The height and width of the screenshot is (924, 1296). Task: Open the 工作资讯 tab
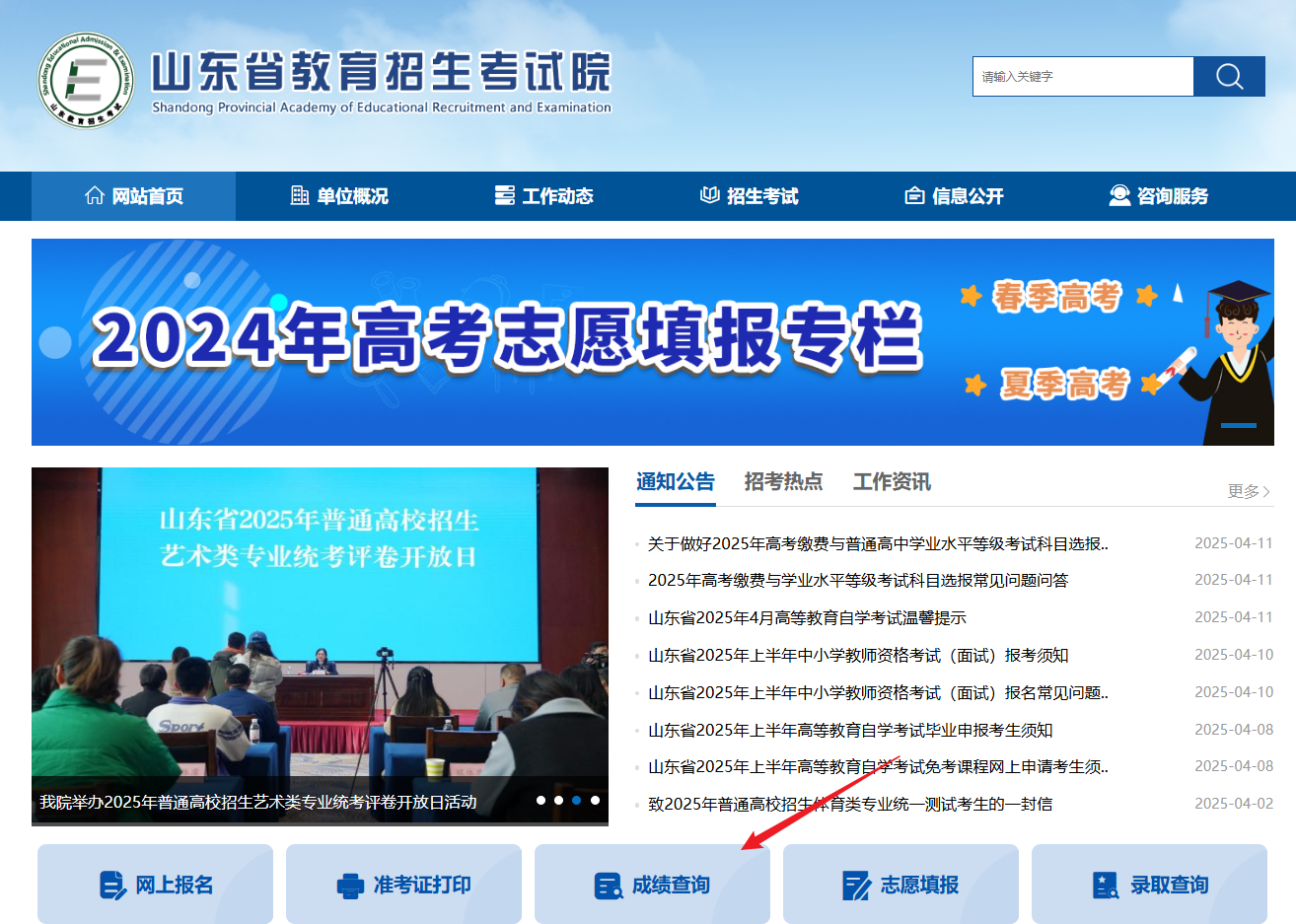point(891,481)
